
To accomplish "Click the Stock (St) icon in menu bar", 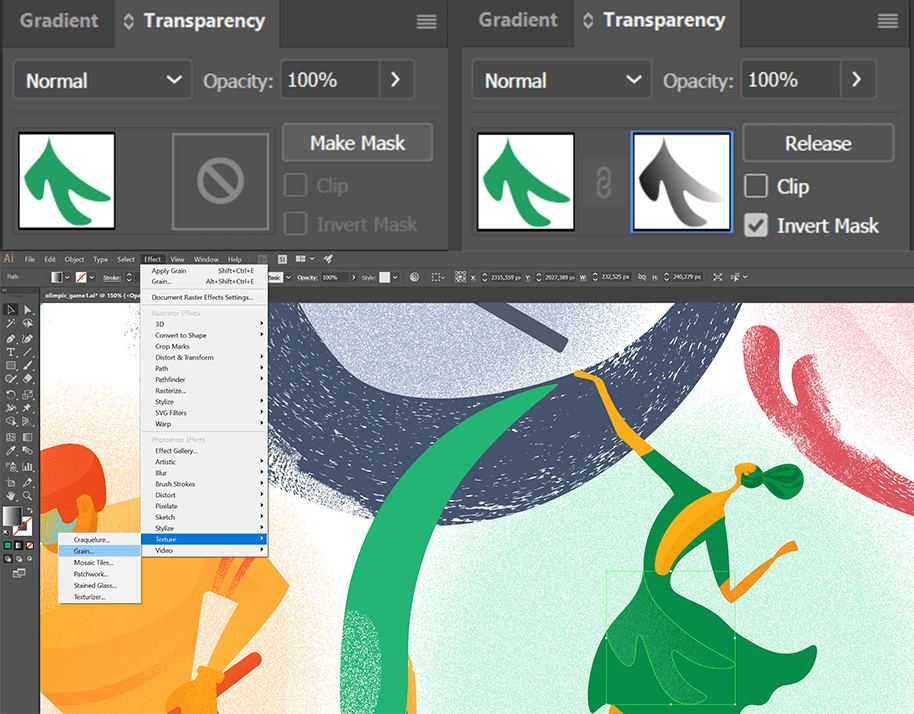I will (282, 259).
